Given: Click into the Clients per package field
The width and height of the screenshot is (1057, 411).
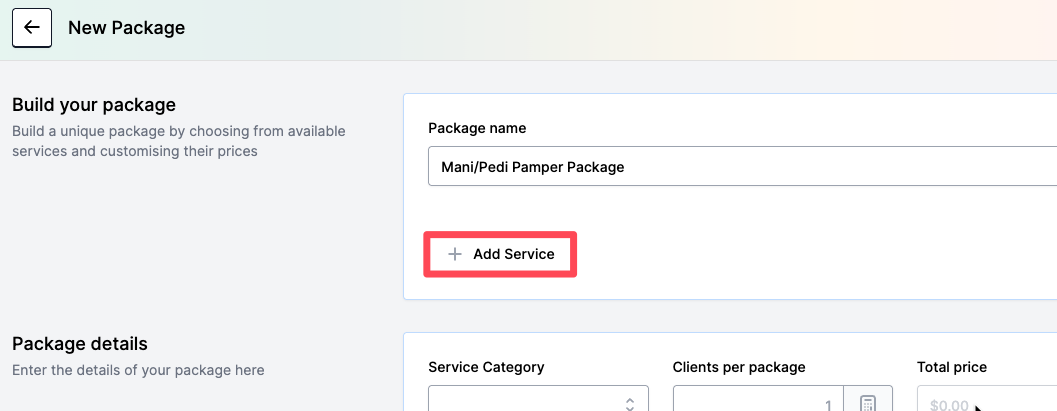Looking at the screenshot, I should [758, 402].
